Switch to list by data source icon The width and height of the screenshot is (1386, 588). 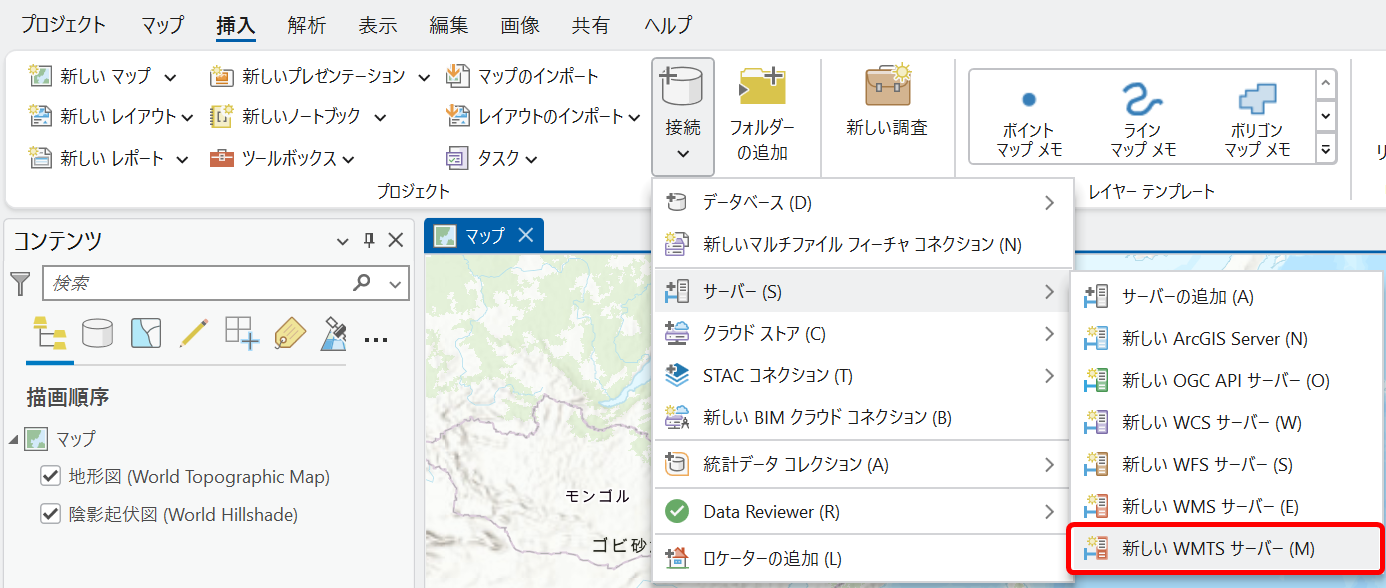(x=97, y=333)
